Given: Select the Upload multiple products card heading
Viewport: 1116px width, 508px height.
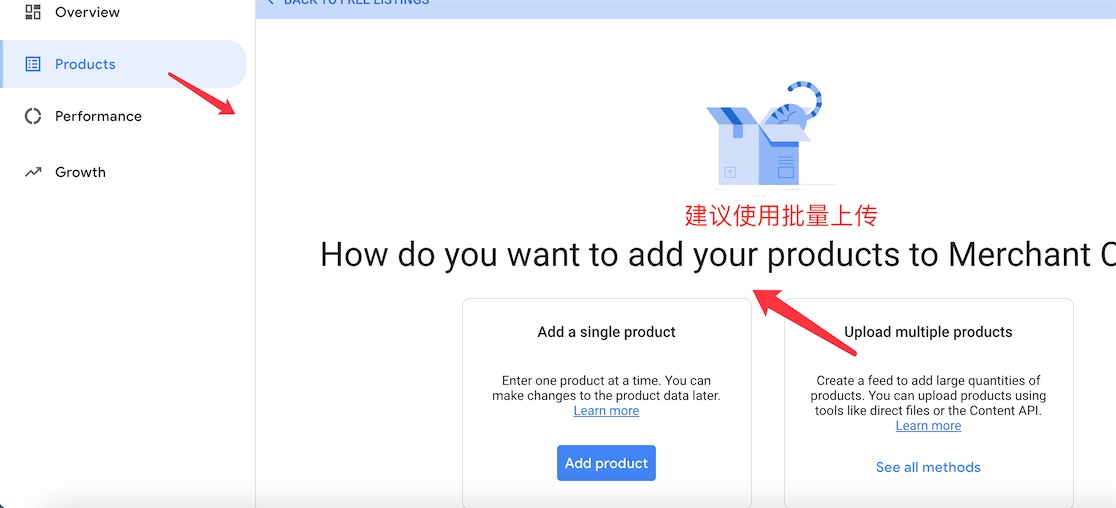Looking at the screenshot, I should 928,332.
